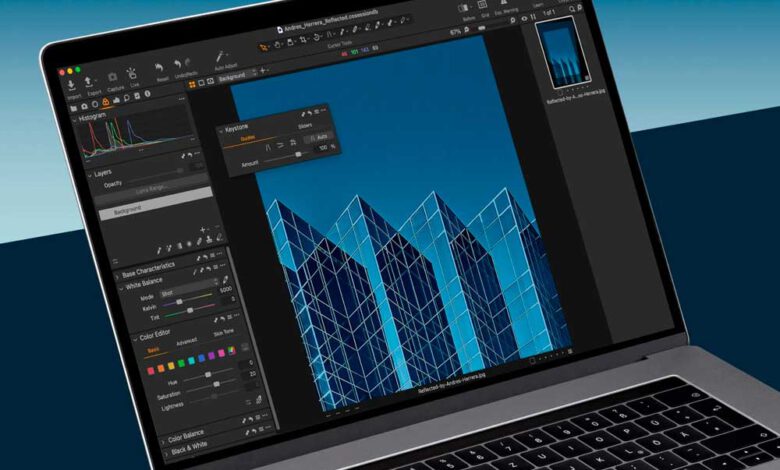This screenshot has width=780, height=470.
Task: Click the Before comparison icon
Action: 464,8
